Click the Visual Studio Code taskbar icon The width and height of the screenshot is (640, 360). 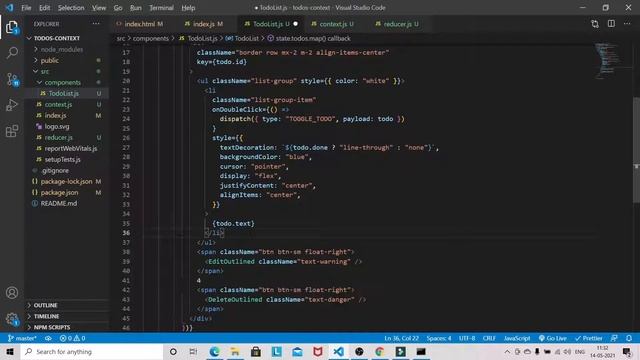(x=338, y=351)
